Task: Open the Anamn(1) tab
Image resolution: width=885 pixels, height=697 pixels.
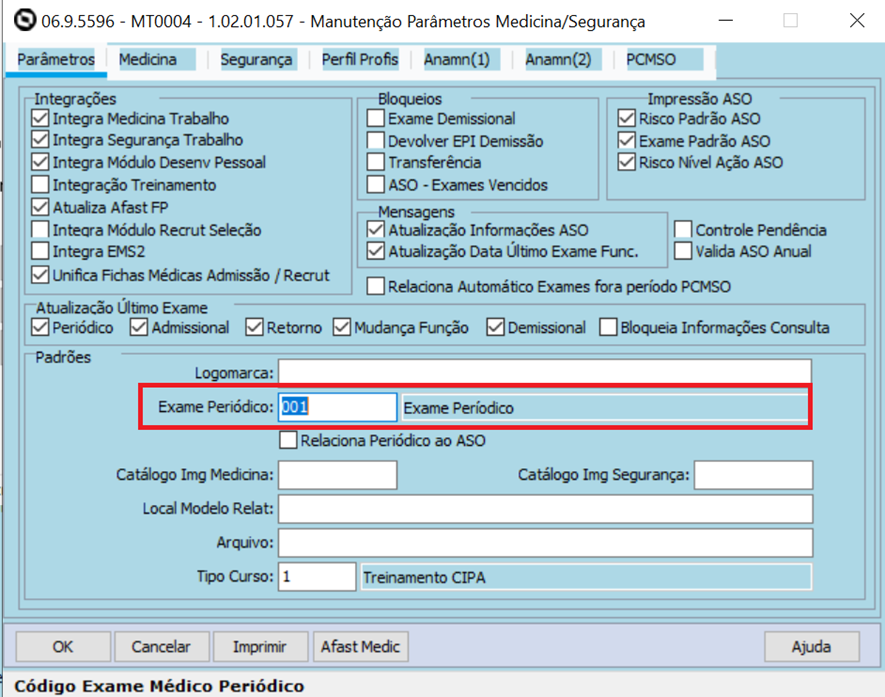Action: [x=459, y=59]
